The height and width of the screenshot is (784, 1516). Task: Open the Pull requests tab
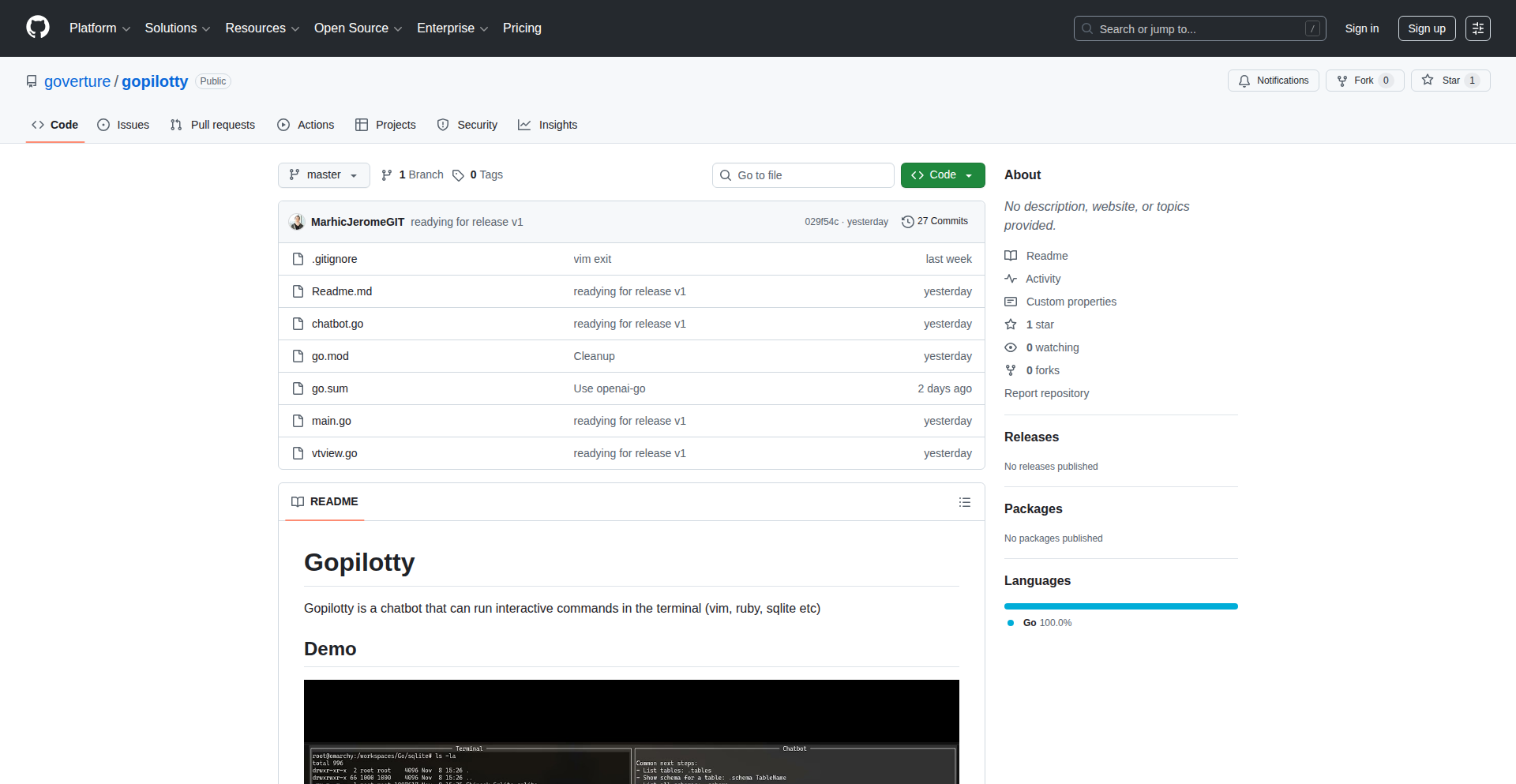(x=212, y=125)
